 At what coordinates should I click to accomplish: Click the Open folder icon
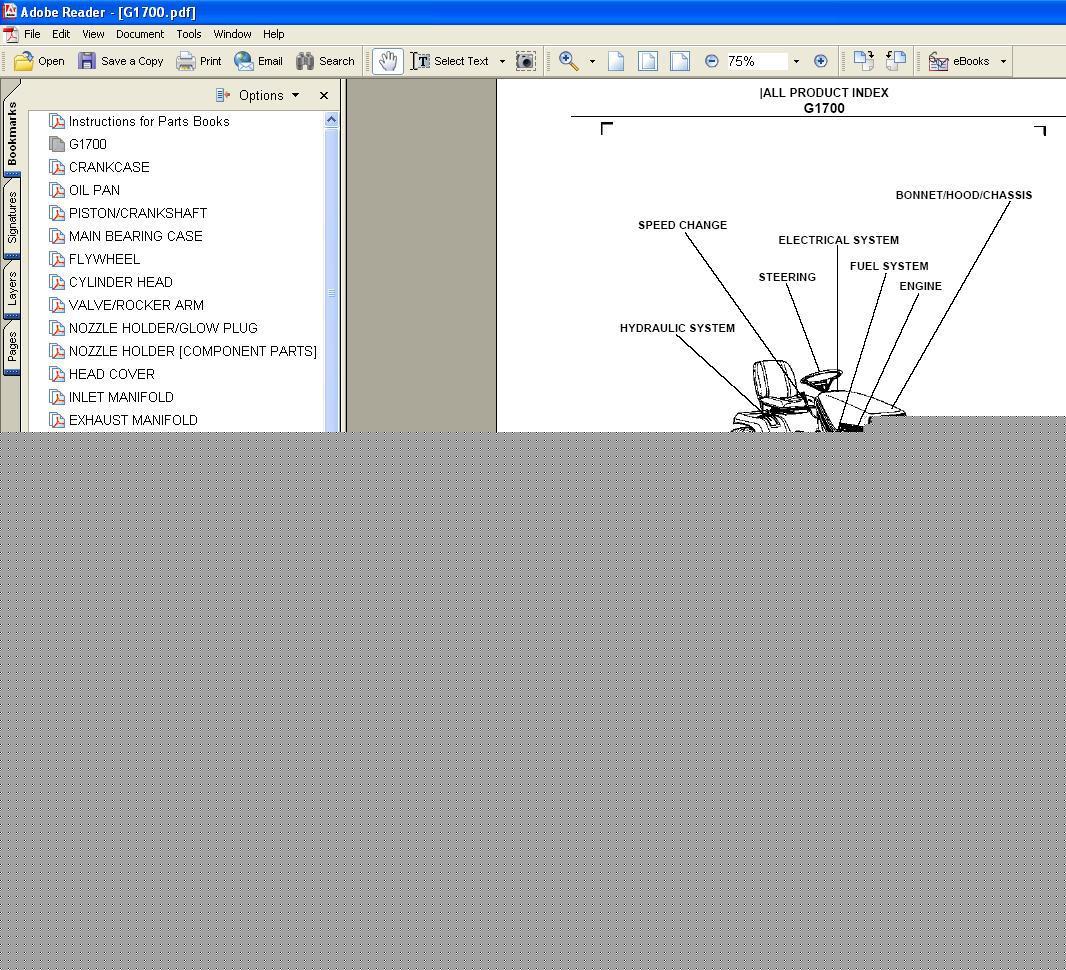click(23, 61)
